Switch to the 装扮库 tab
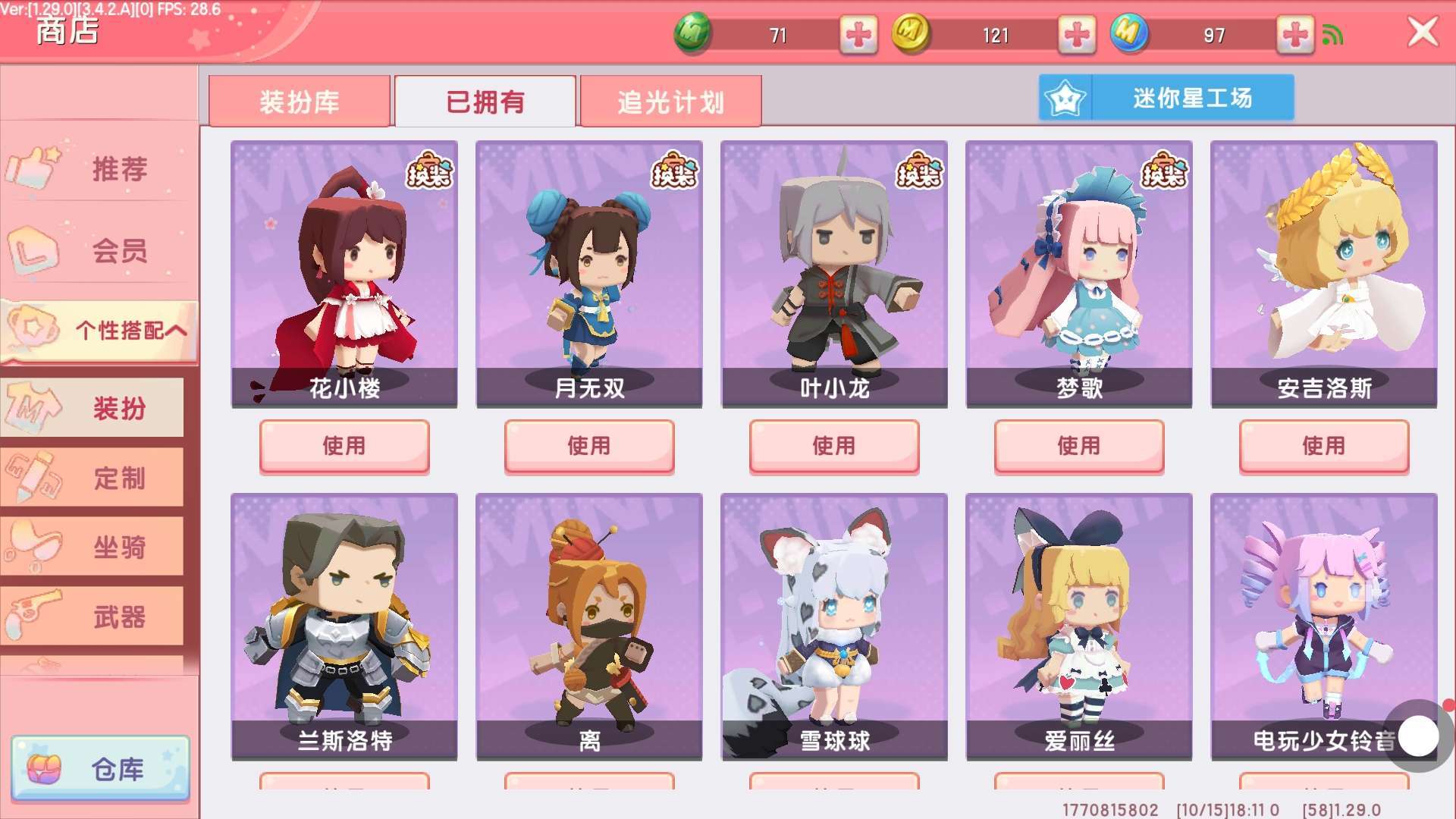1456x819 pixels. (300, 101)
